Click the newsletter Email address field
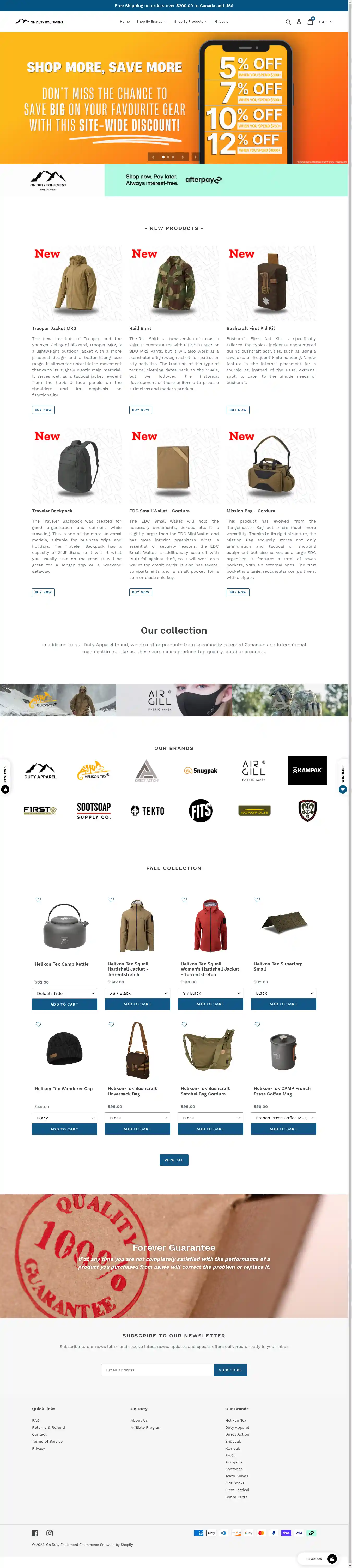The width and height of the screenshot is (352, 1568). (157, 1370)
